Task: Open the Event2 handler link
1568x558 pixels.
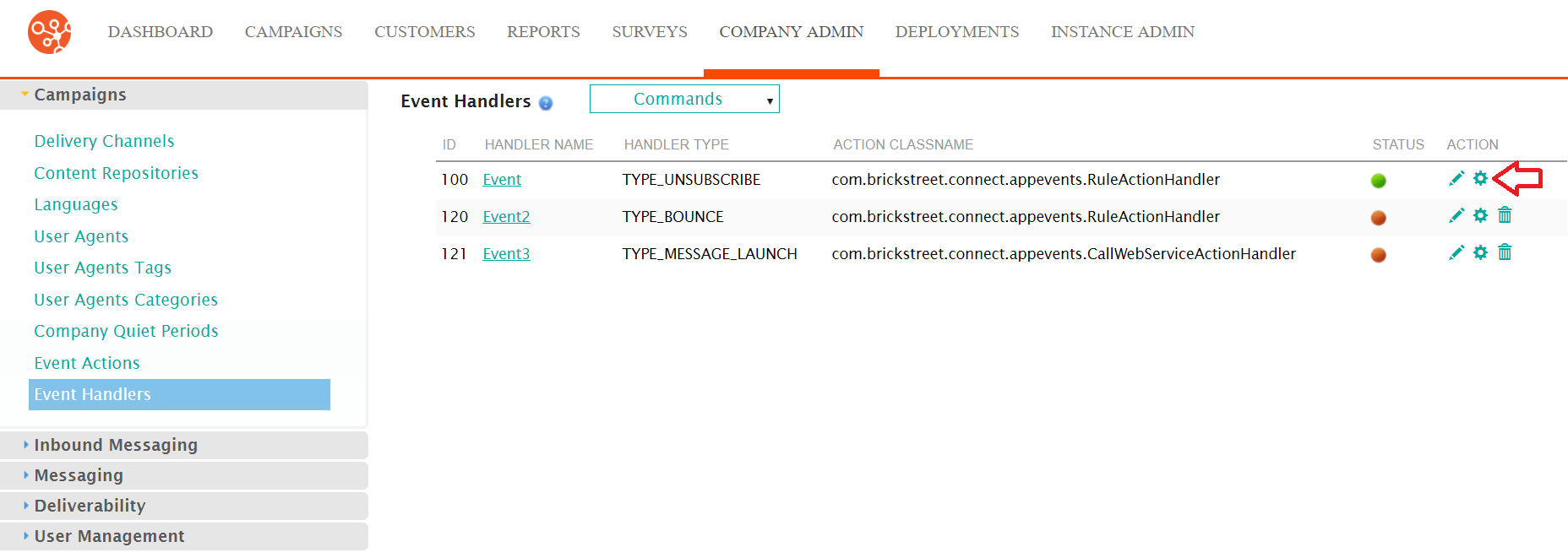Action: point(506,217)
